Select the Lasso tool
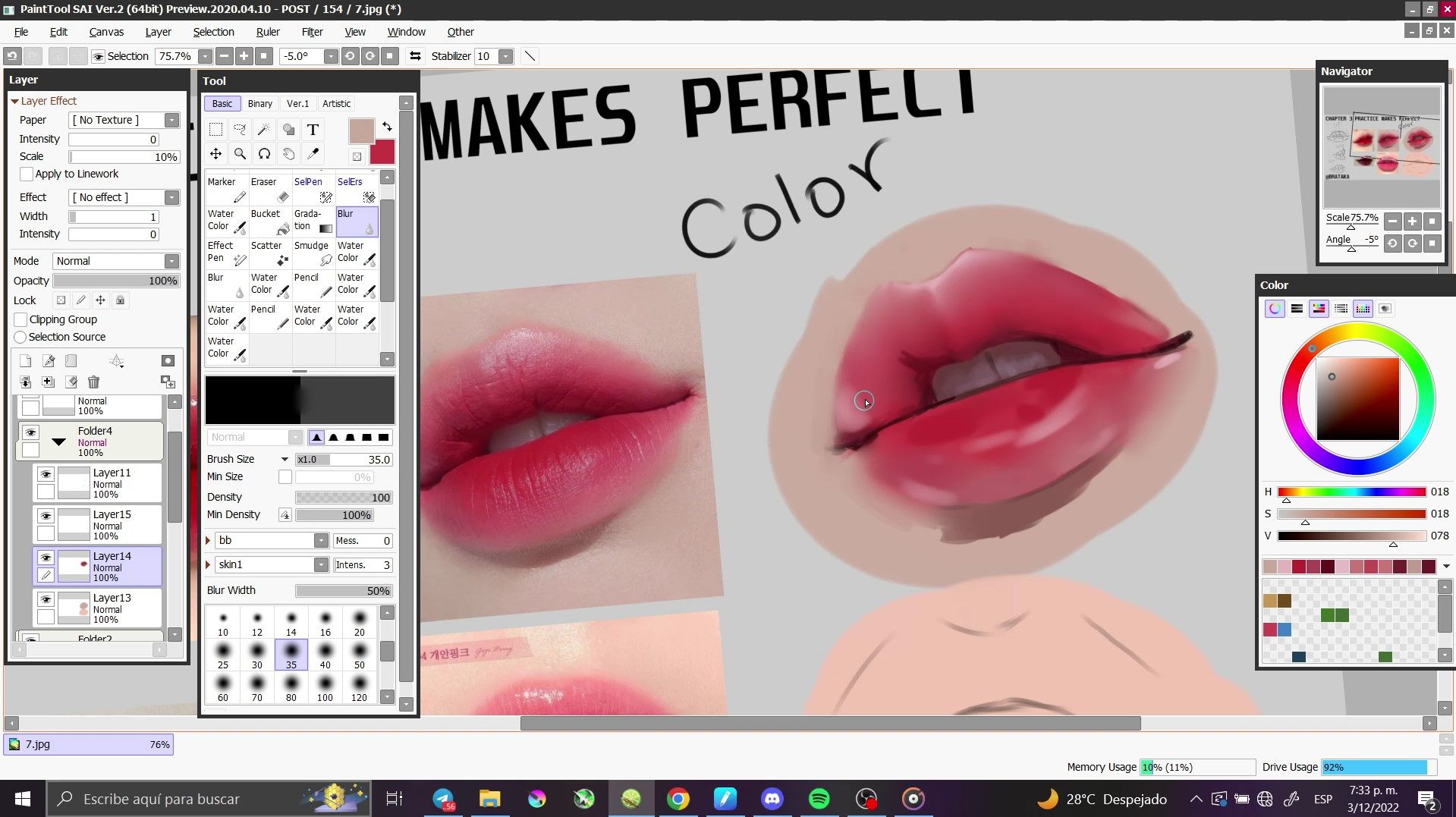Screen dimensions: 1456x817 [240, 130]
